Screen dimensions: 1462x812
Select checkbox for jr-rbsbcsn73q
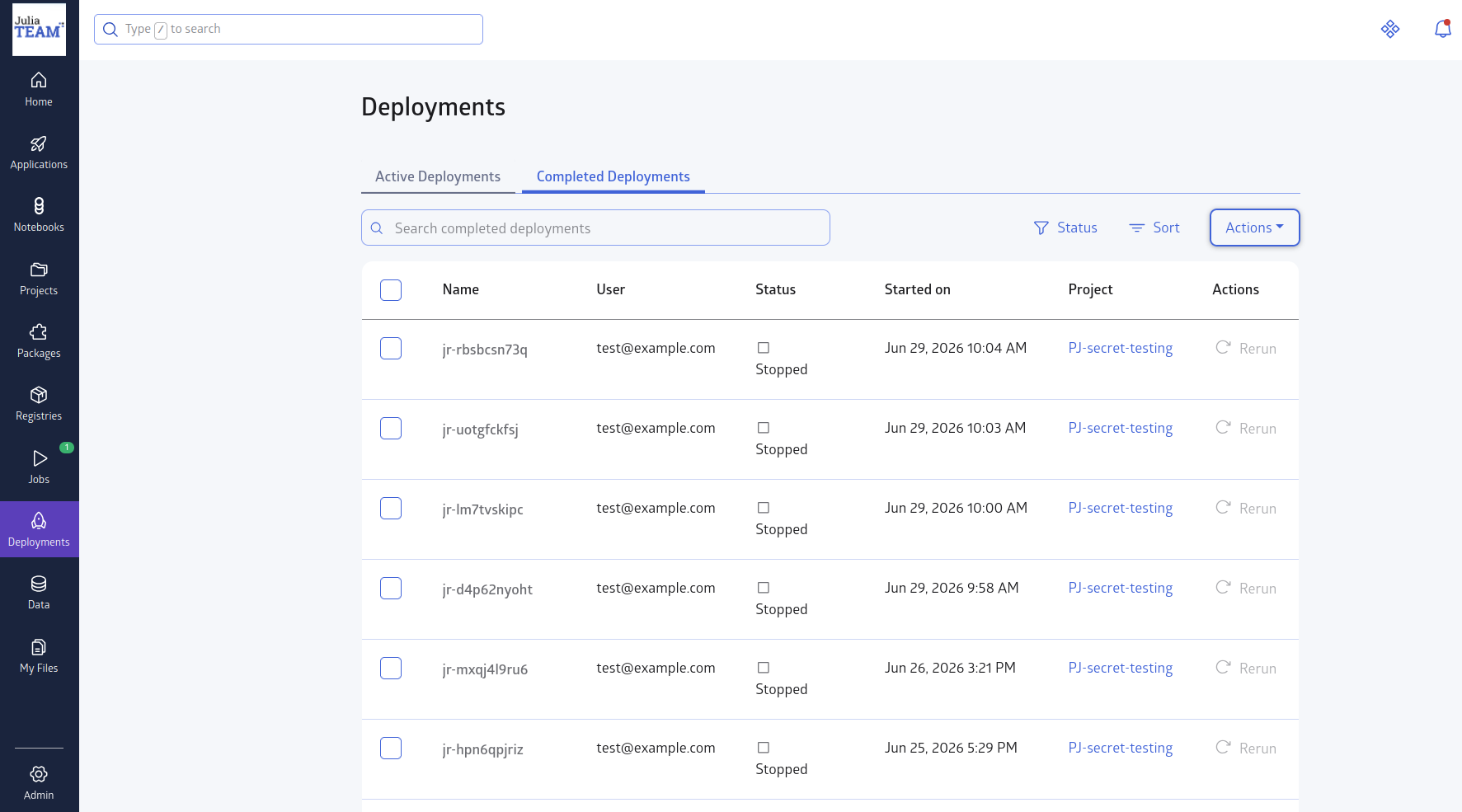click(391, 348)
